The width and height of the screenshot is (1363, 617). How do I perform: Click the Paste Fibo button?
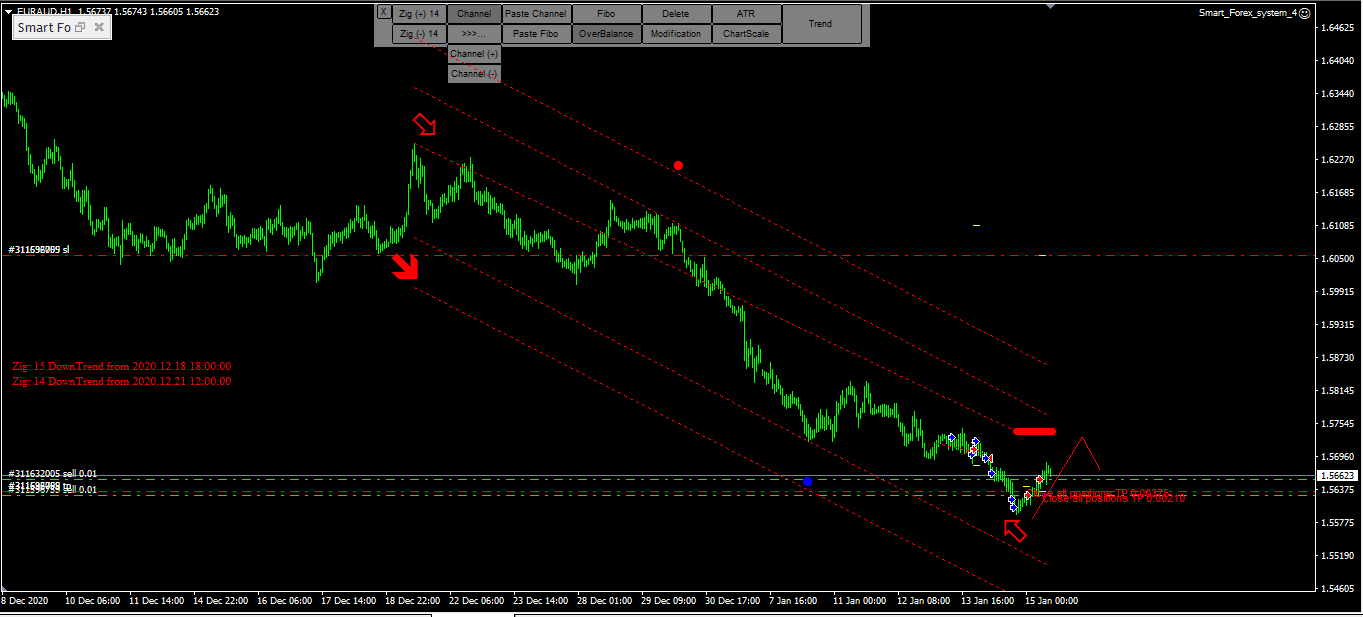coord(536,33)
